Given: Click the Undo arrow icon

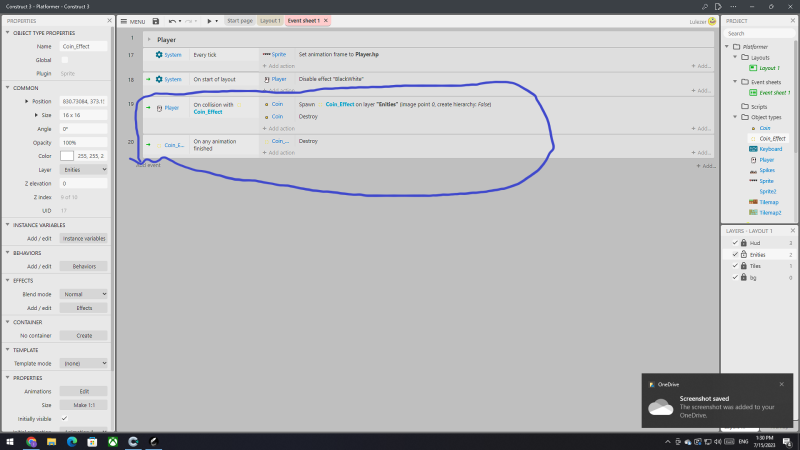Looking at the screenshot, I should [x=172, y=20].
